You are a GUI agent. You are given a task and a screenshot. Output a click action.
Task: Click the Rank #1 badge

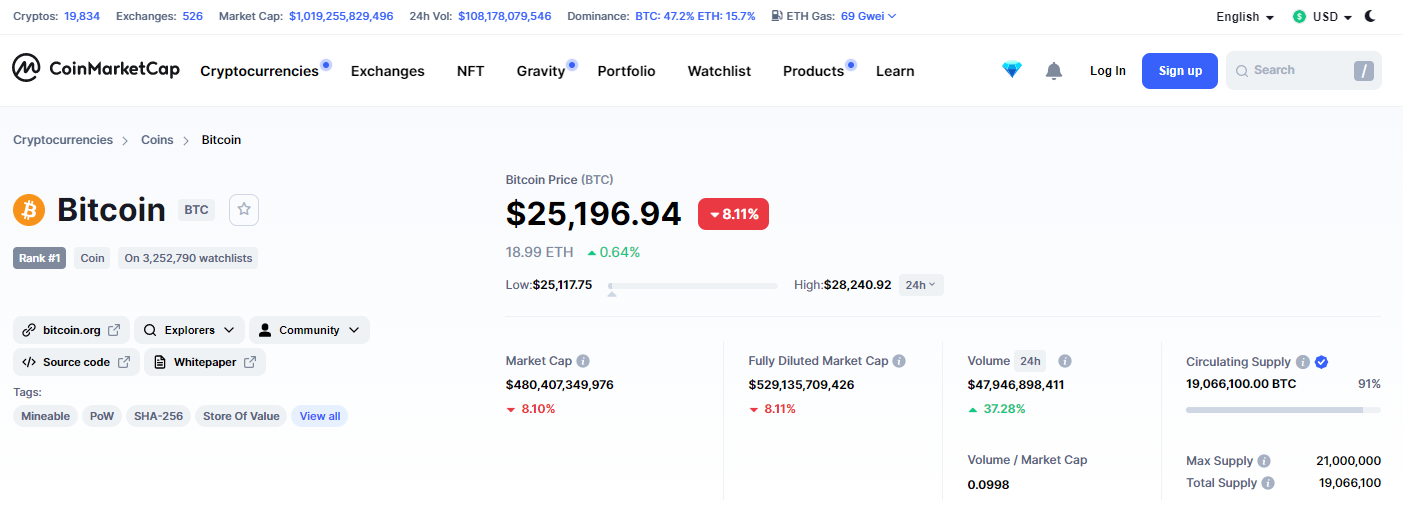40,258
